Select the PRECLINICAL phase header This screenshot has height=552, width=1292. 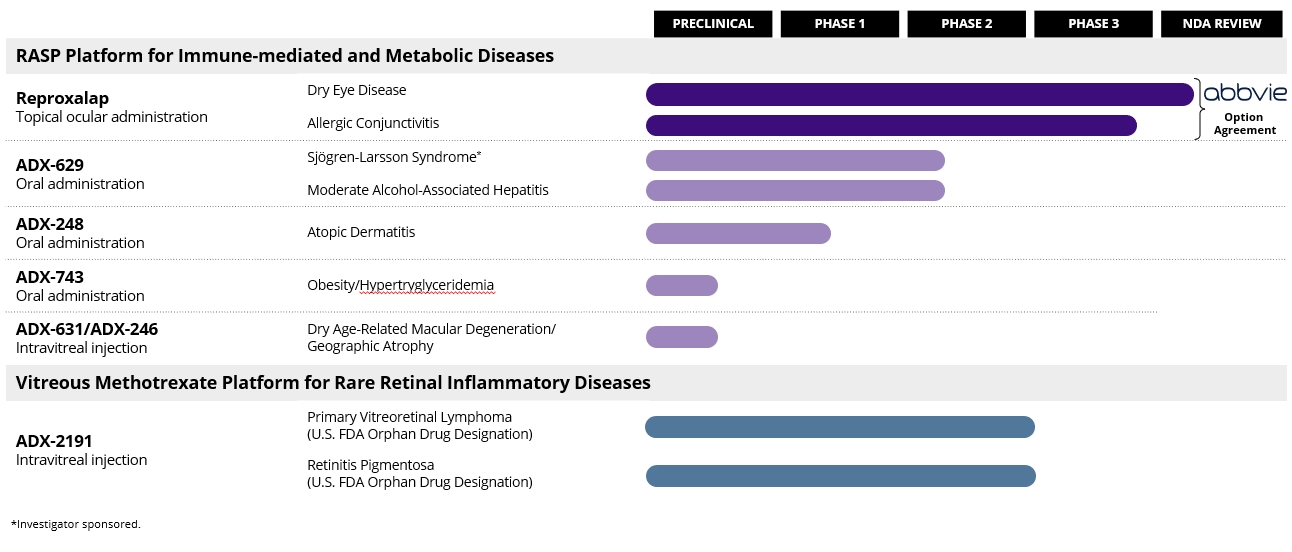tap(713, 24)
